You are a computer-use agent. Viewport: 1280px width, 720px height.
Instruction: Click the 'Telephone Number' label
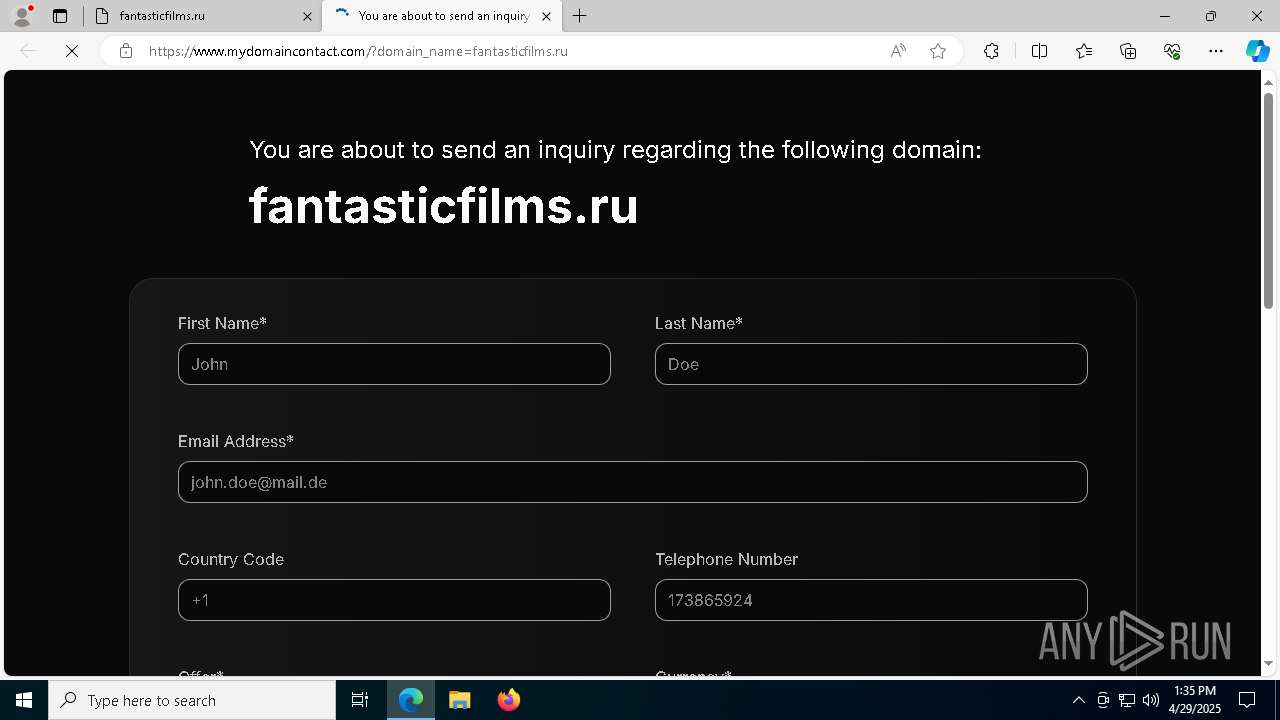click(x=726, y=559)
